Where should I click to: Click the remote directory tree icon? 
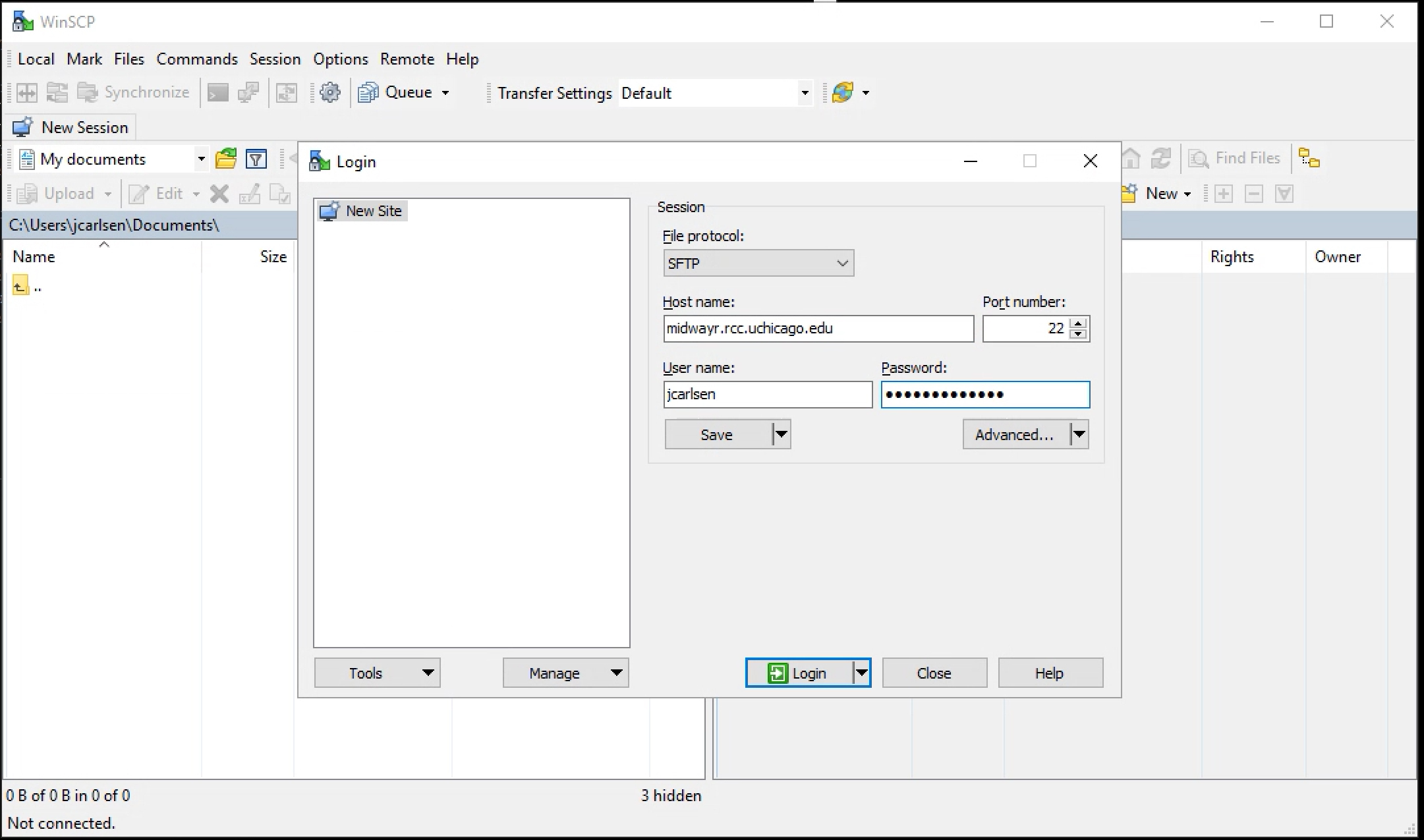tap(1309, 158)
